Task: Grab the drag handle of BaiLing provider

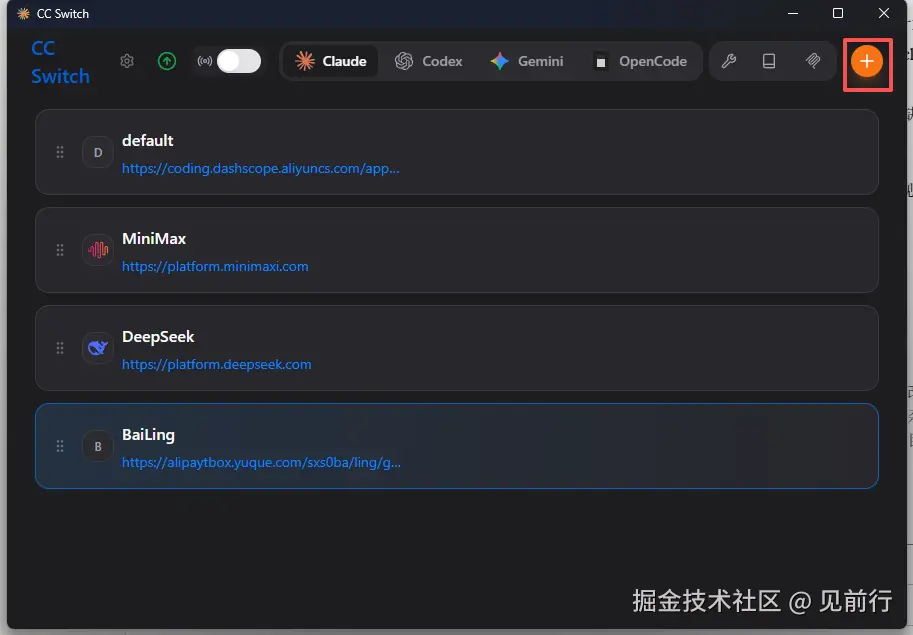Action: point(60,446)
